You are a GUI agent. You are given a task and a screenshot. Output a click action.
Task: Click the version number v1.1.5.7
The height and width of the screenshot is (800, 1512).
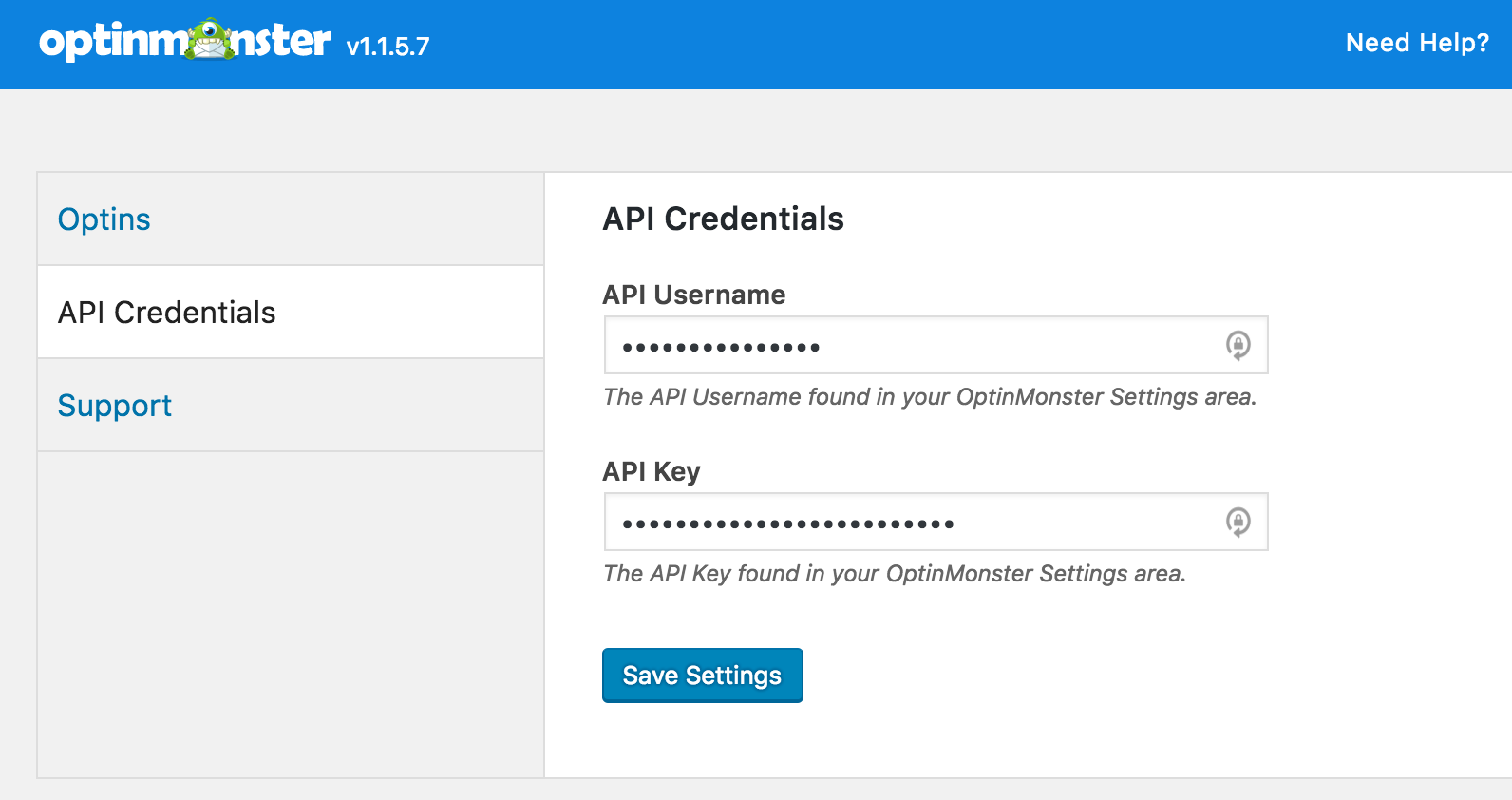(387, 47)
